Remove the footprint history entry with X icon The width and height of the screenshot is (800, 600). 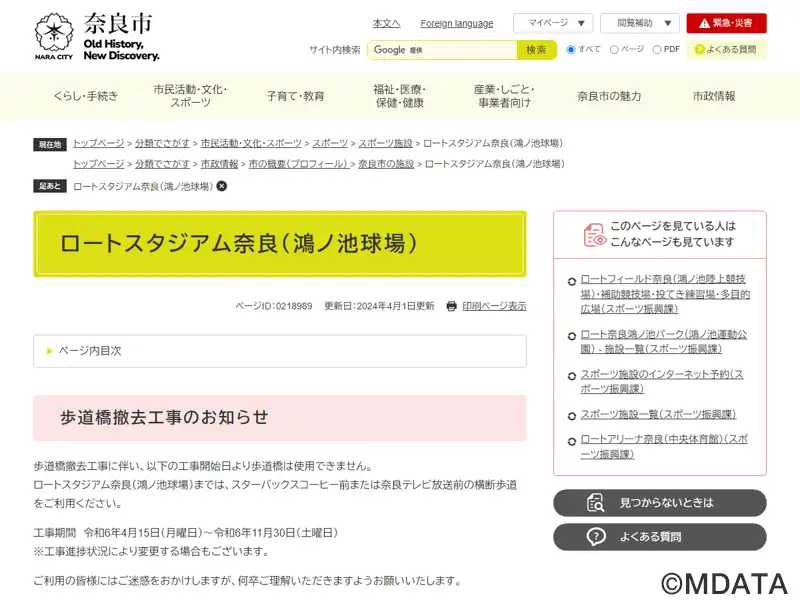222,186
